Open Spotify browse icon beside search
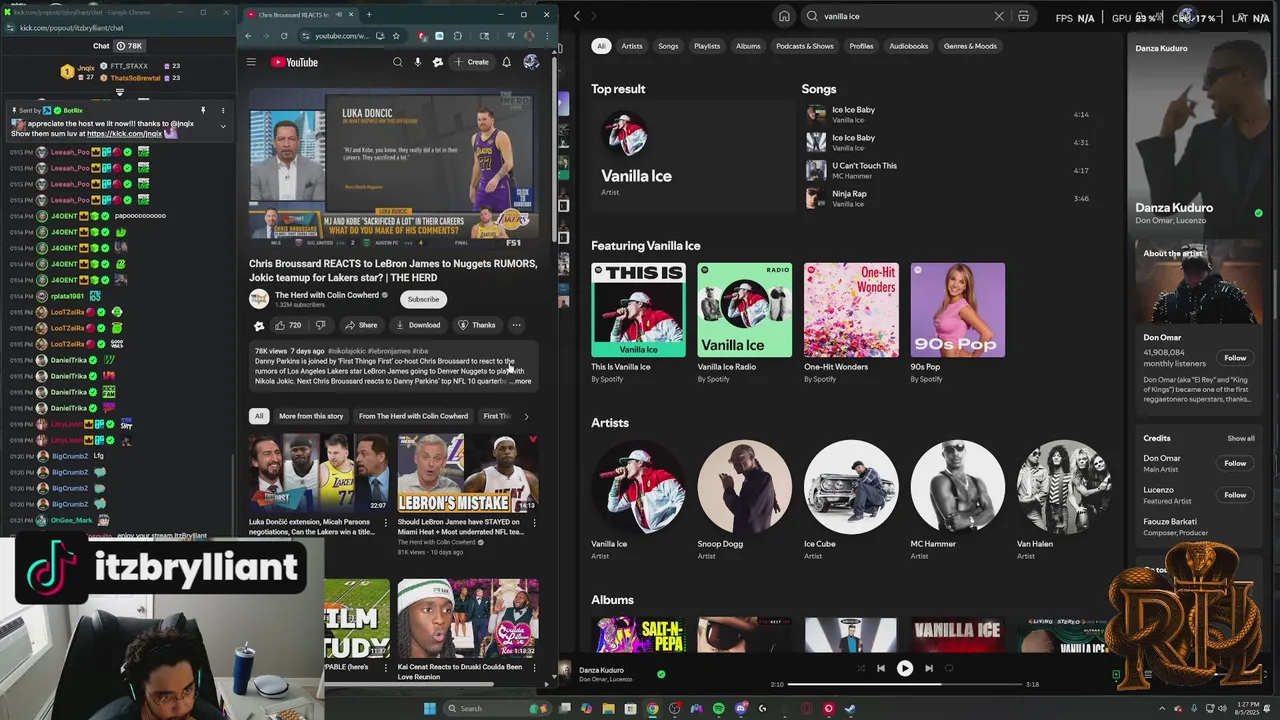 (1023, 16)
